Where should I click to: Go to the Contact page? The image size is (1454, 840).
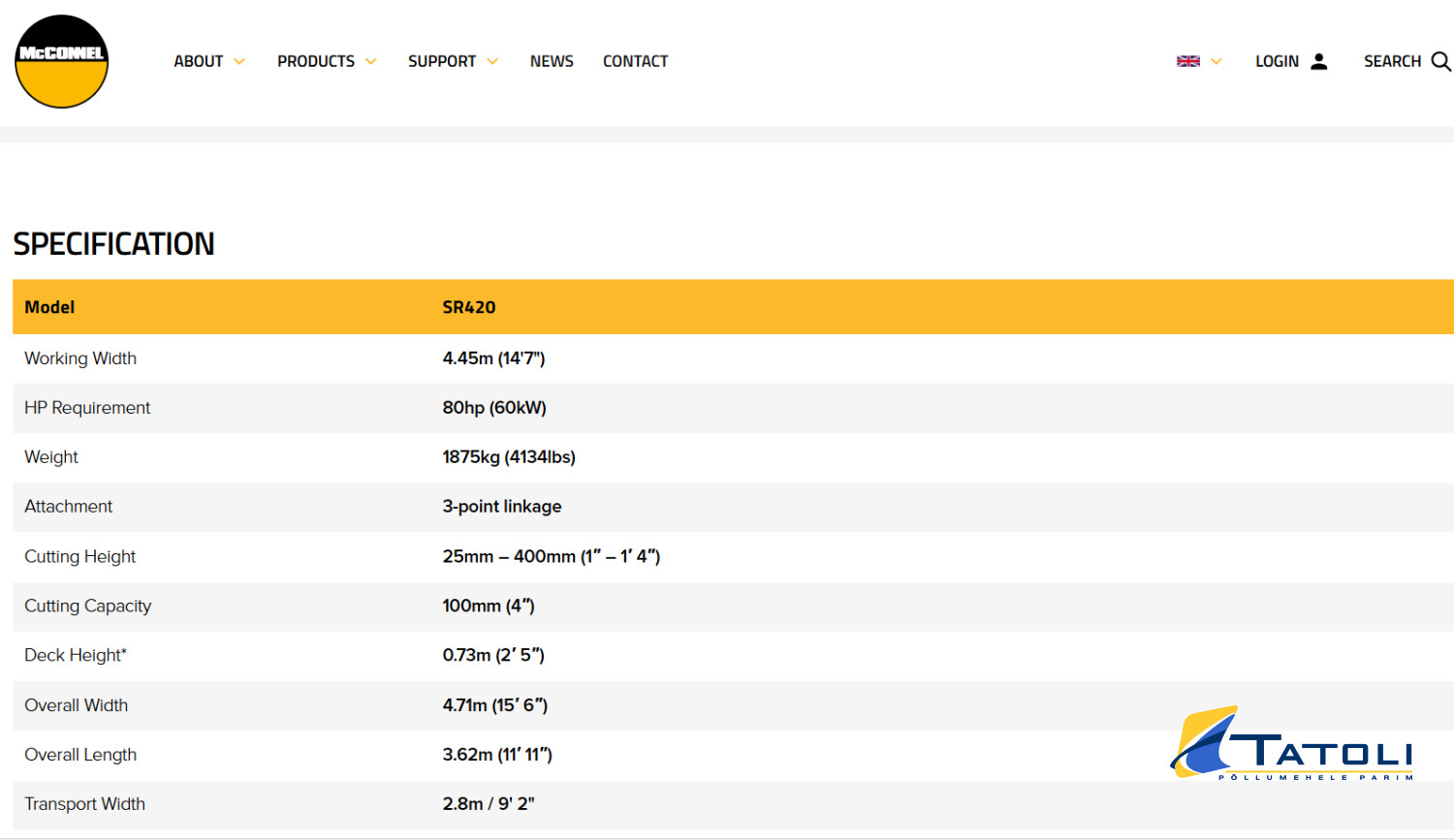tap(635, 61)
